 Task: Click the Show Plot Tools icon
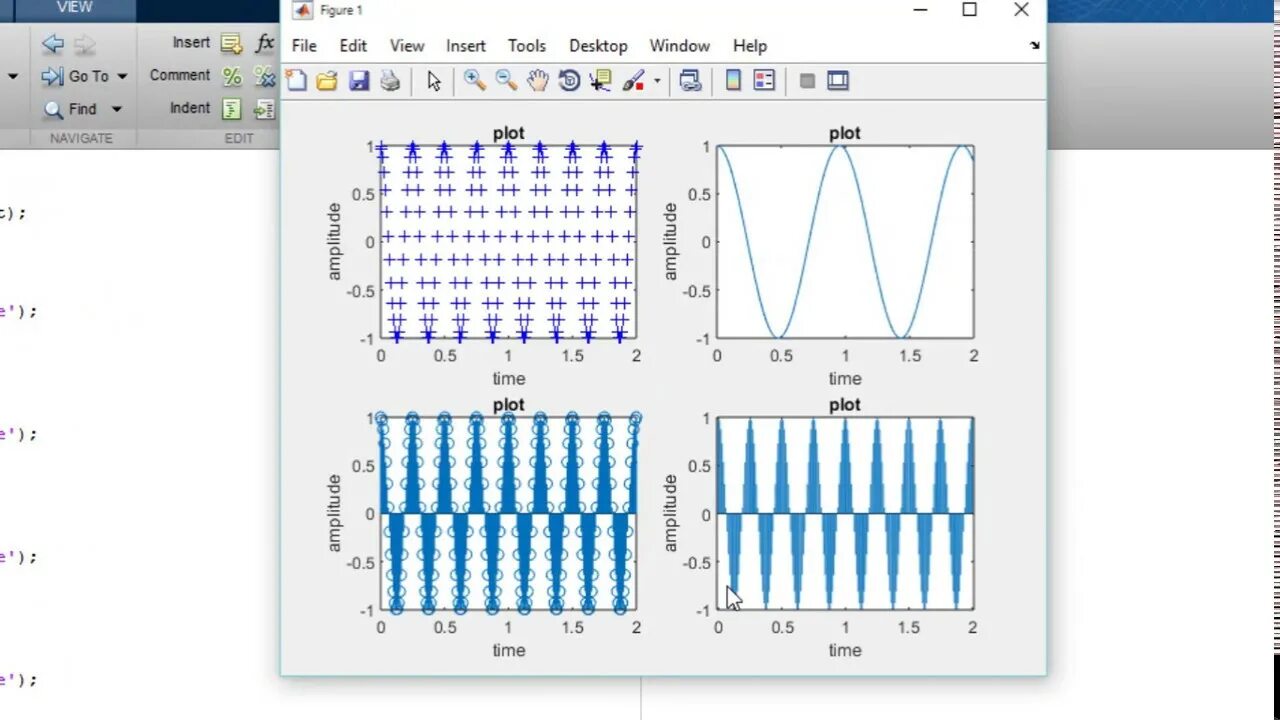coord(838,81)
